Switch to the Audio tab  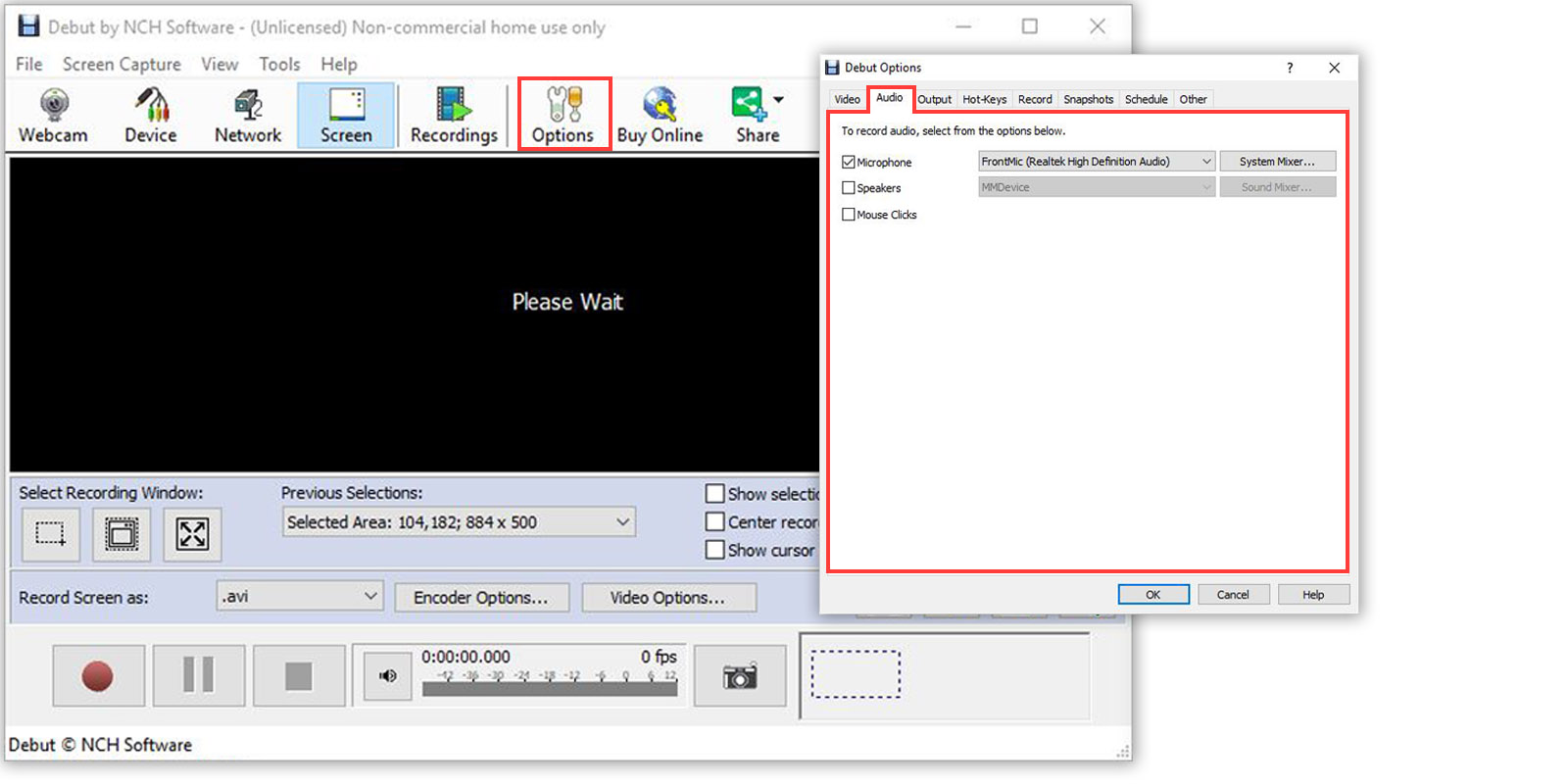(x=890, y=98)
